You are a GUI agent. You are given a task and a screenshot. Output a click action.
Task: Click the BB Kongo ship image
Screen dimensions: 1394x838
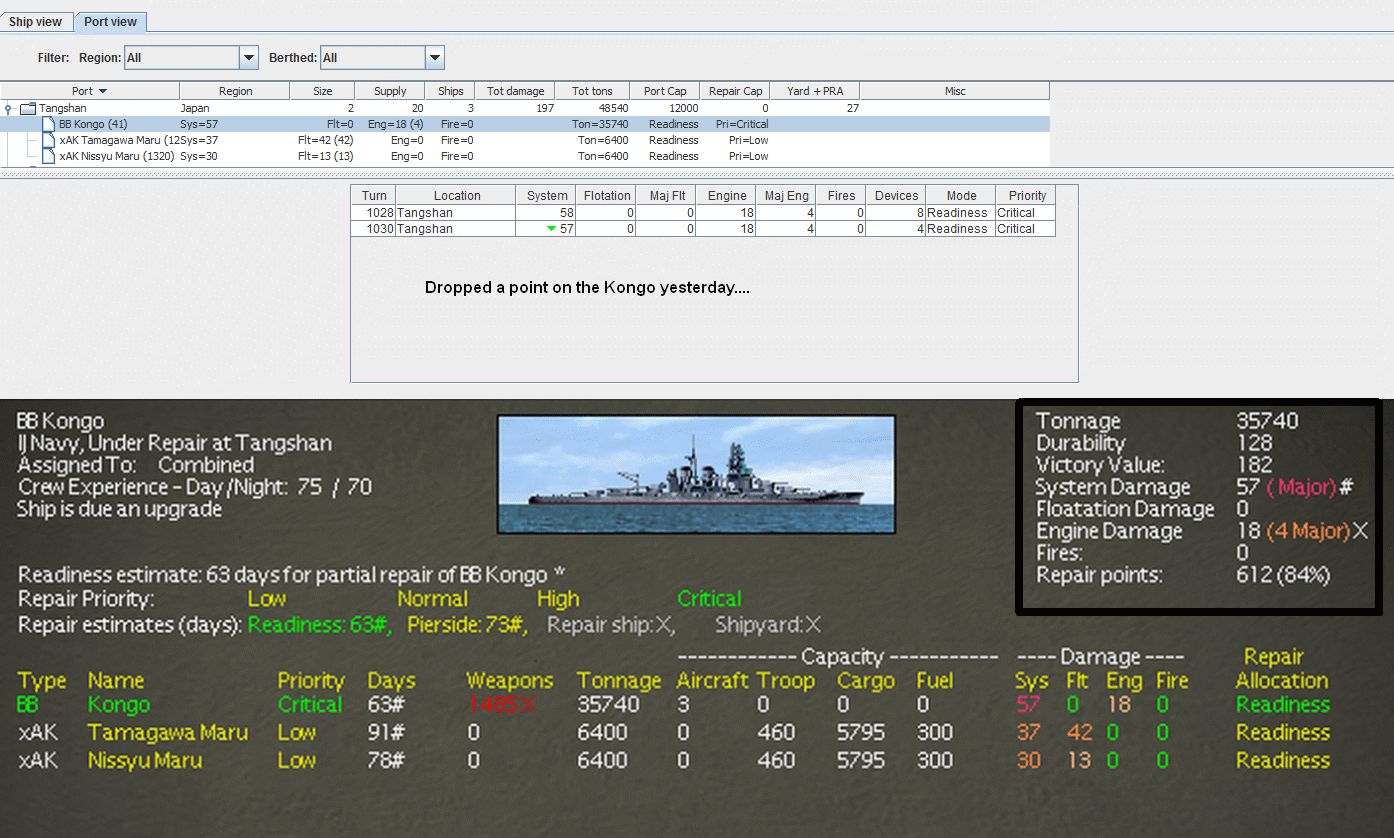[696, 474]
